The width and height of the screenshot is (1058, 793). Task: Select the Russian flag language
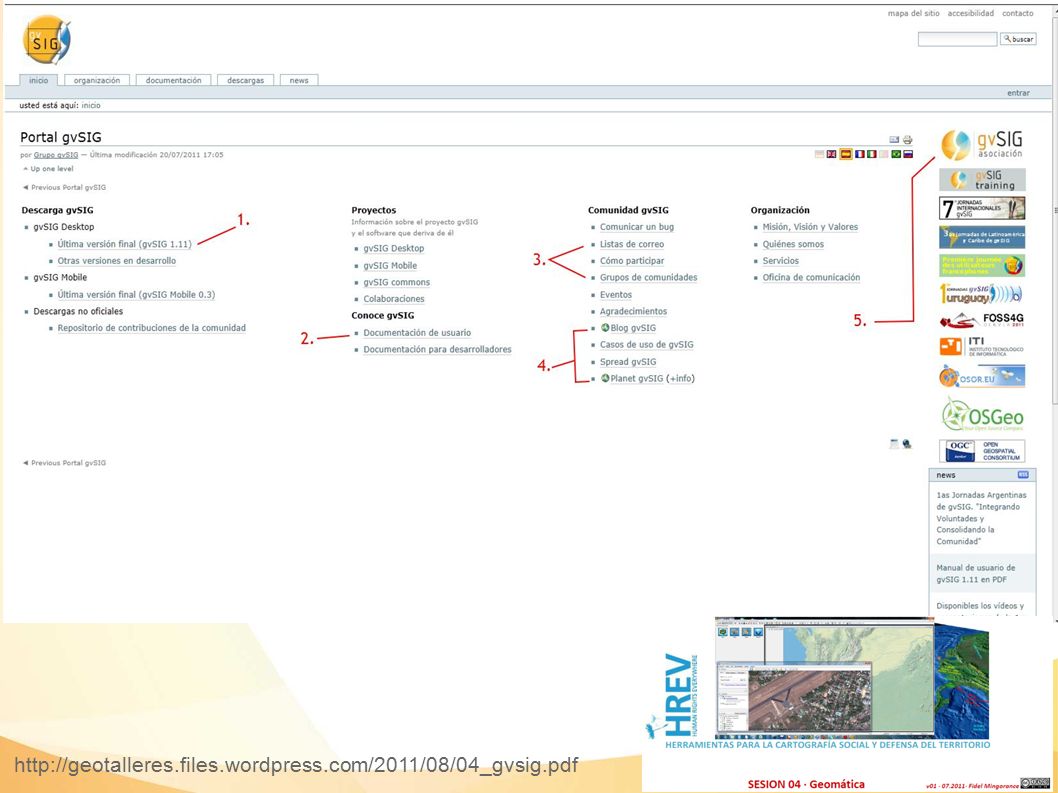coord(908,155)
